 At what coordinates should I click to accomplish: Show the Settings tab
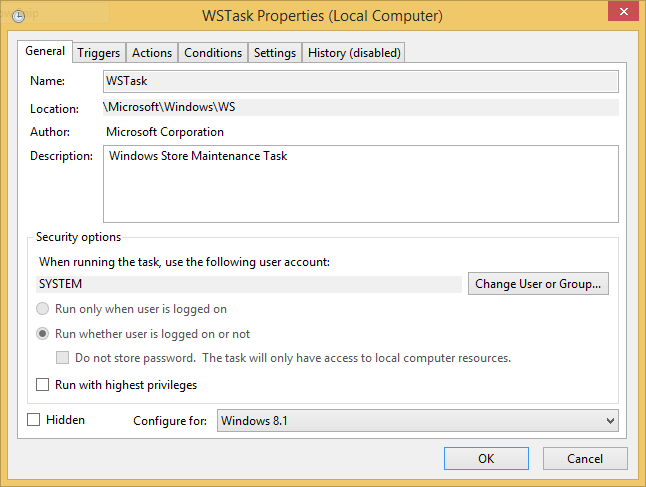(274, 53)
